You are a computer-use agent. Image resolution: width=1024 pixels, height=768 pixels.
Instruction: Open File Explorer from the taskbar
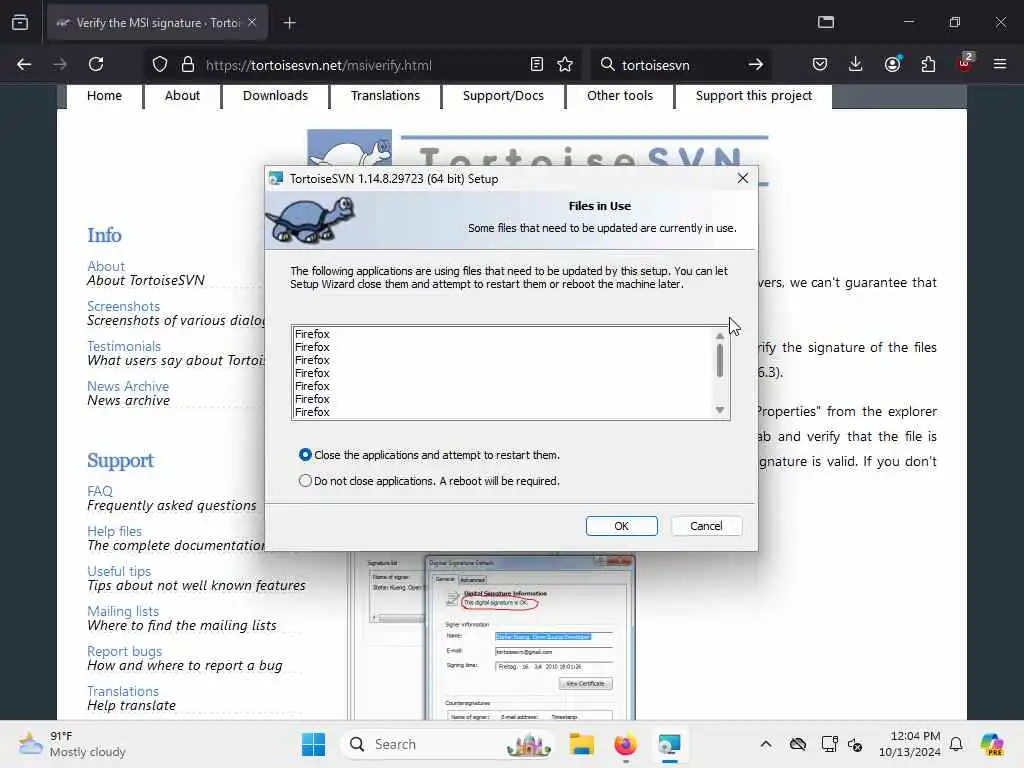tap(581, 744)
